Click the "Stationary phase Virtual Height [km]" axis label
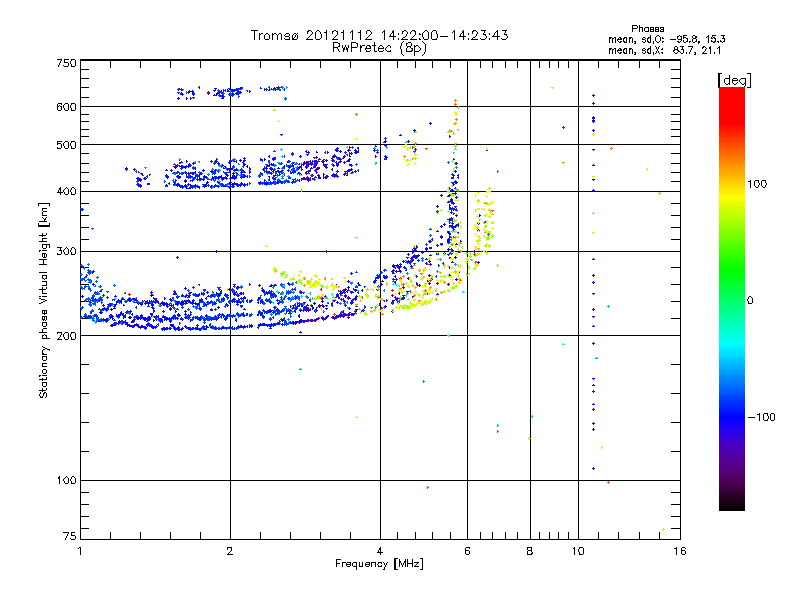Image resolution: width=800 pixels, height=600 pixels. (44, 300)
